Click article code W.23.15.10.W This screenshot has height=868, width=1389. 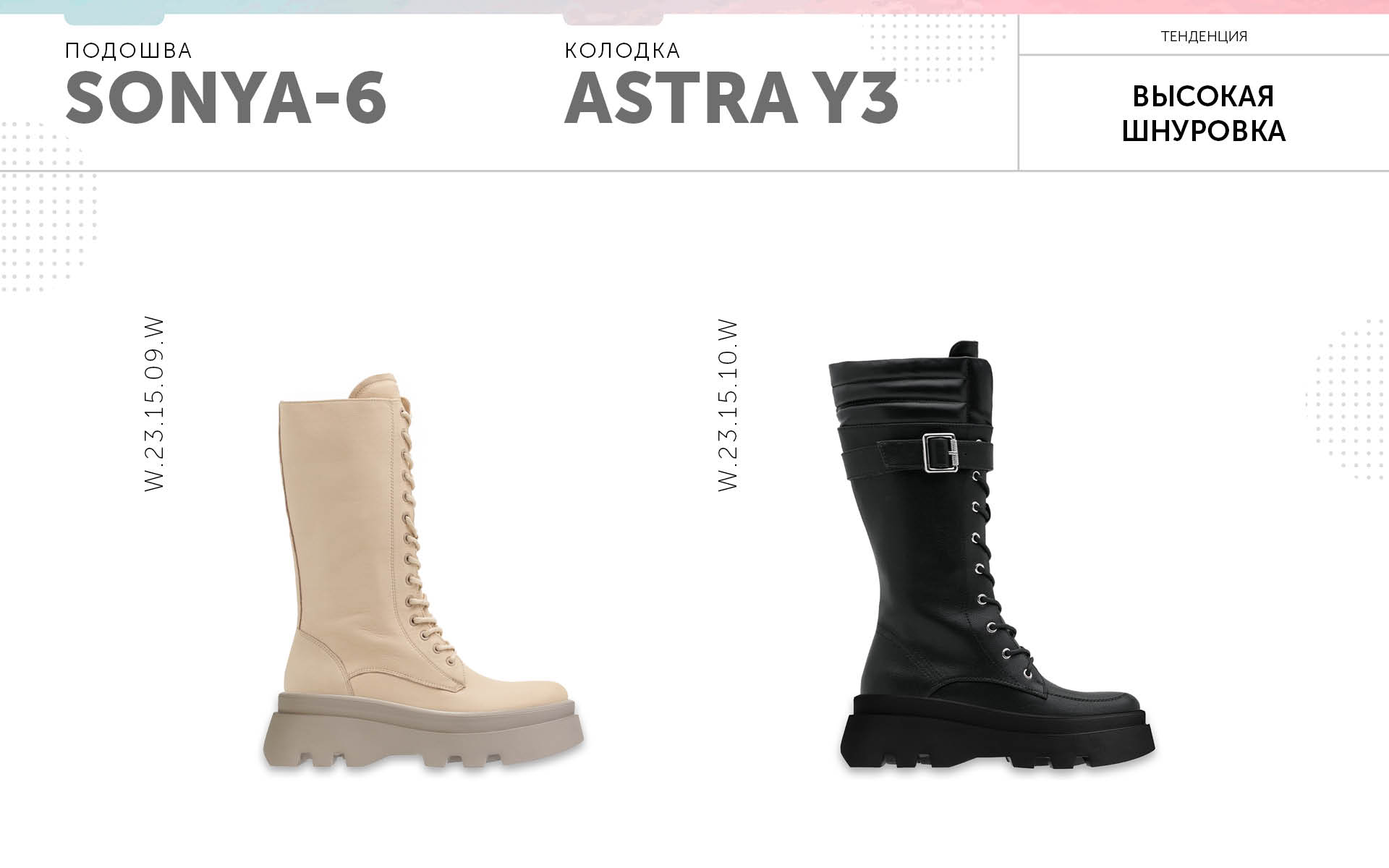click(x=728, y=406)
